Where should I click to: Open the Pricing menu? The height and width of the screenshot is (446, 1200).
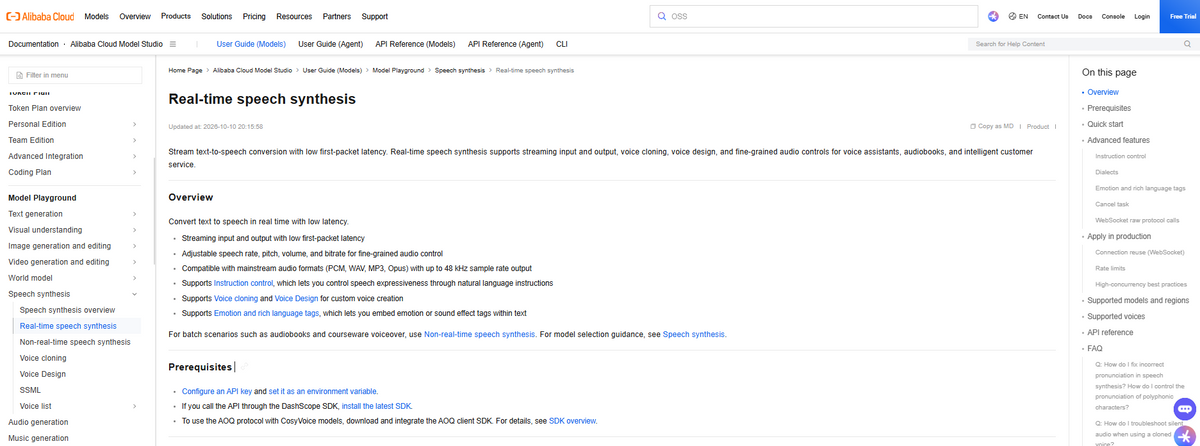pyautogui.click(x=254, y=16)
